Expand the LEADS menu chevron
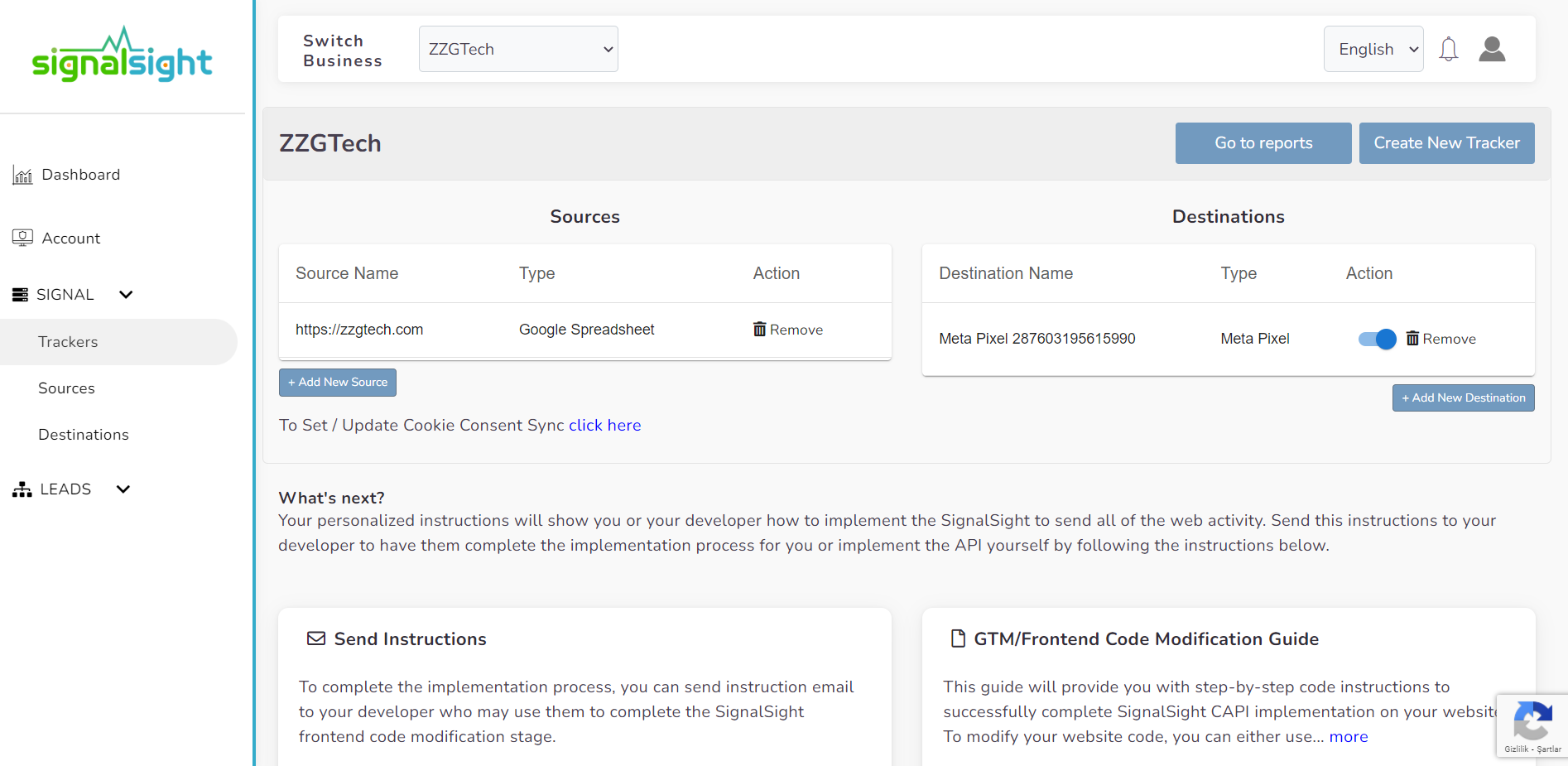Image resolution: width=1568 pixels, height=766 pixels. (123, 489)
